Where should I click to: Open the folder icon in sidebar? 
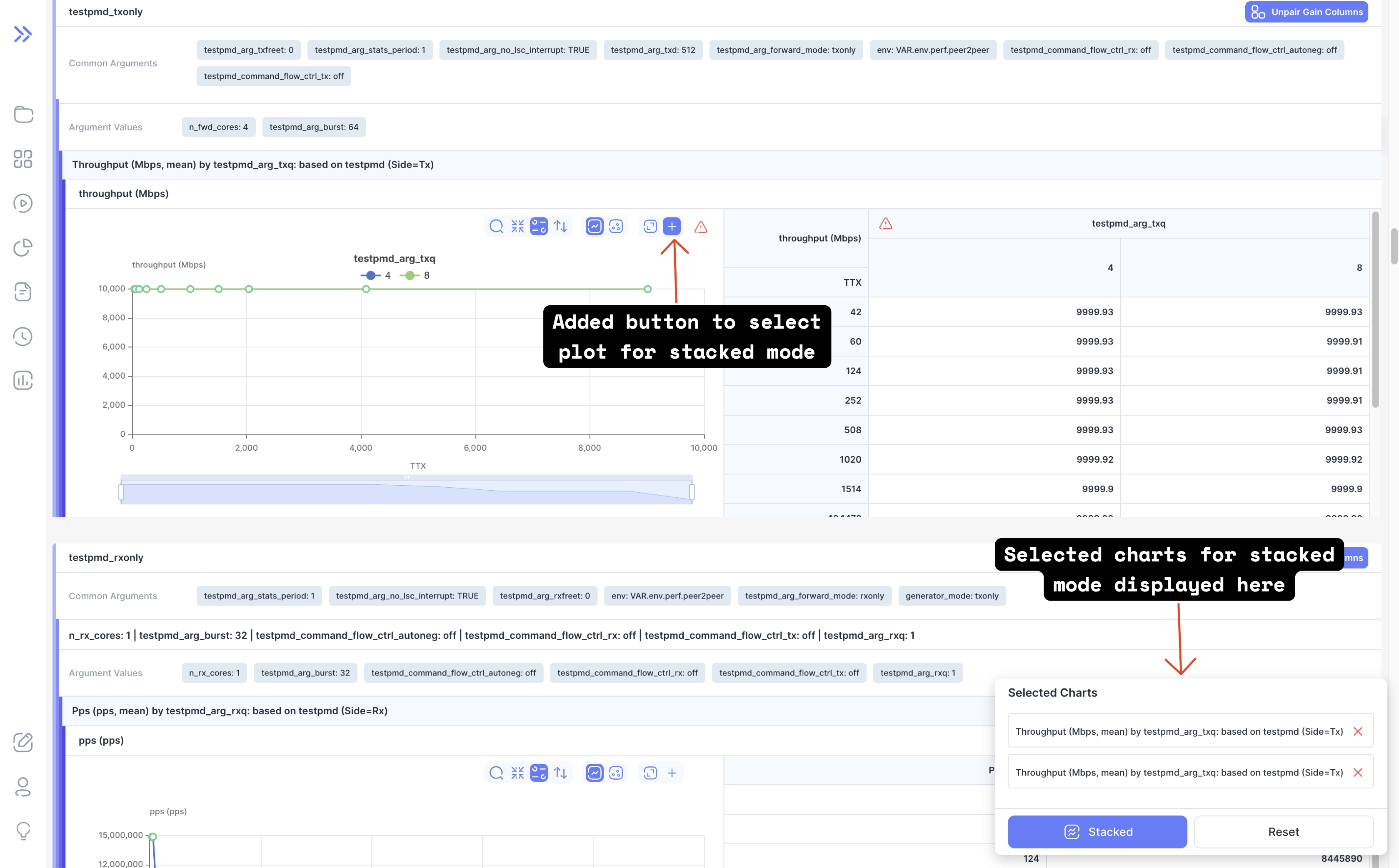coord(23,114)
